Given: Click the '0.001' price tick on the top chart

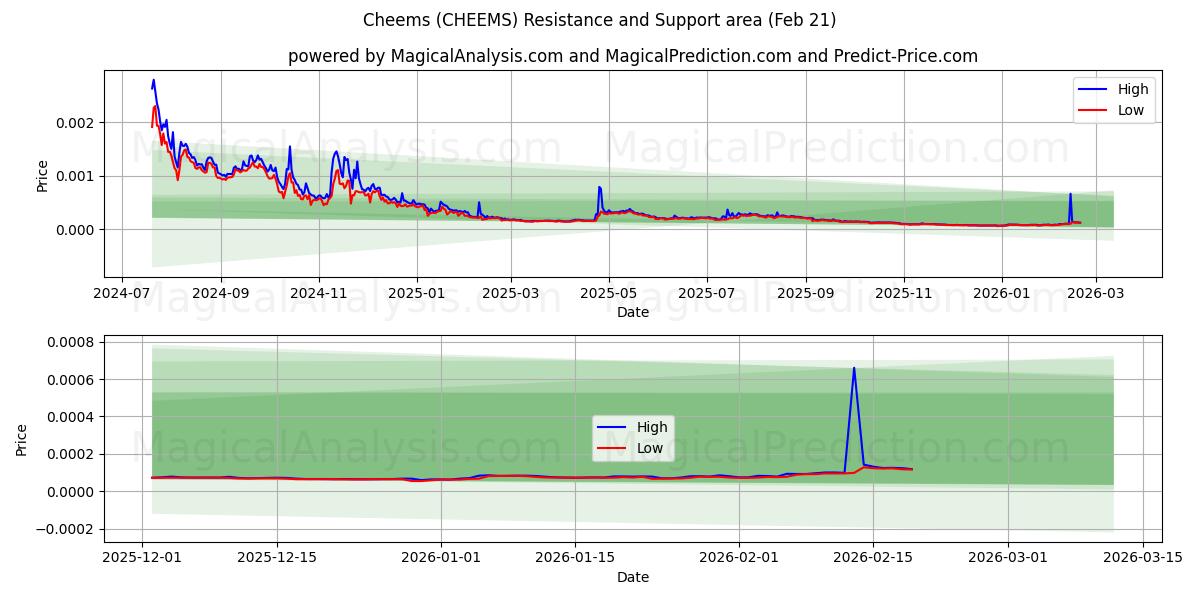Looking at the screenshot, I should tap(75, 176).
